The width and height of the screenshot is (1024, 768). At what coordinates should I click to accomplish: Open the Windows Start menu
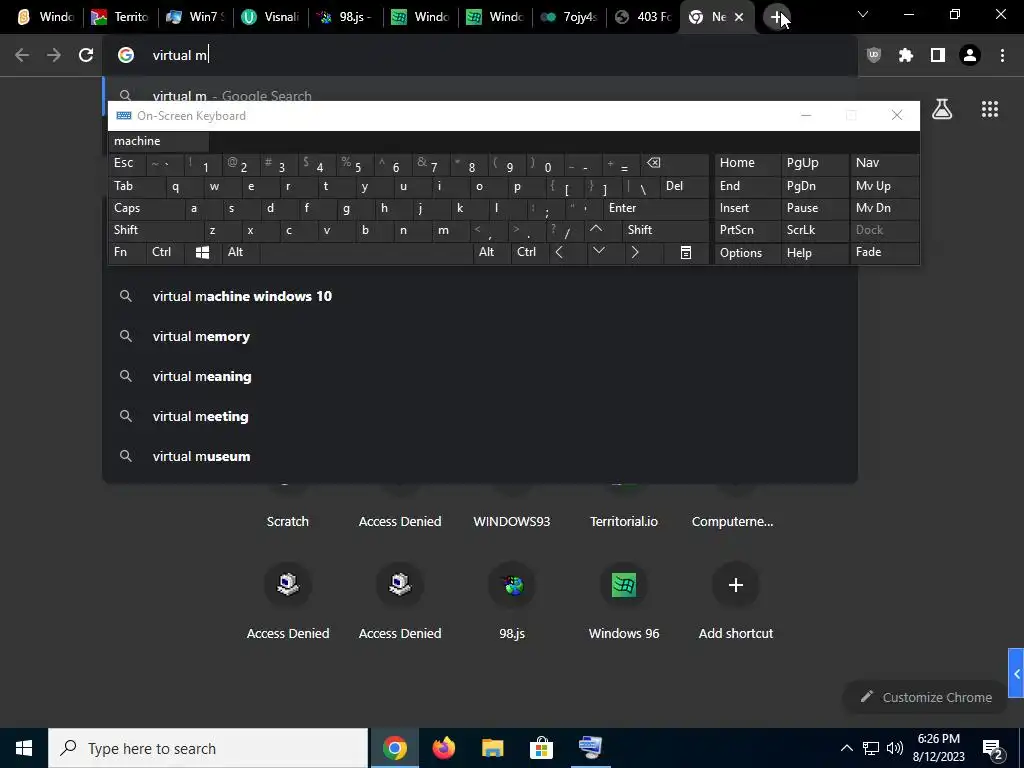click(x=24, y=748)
